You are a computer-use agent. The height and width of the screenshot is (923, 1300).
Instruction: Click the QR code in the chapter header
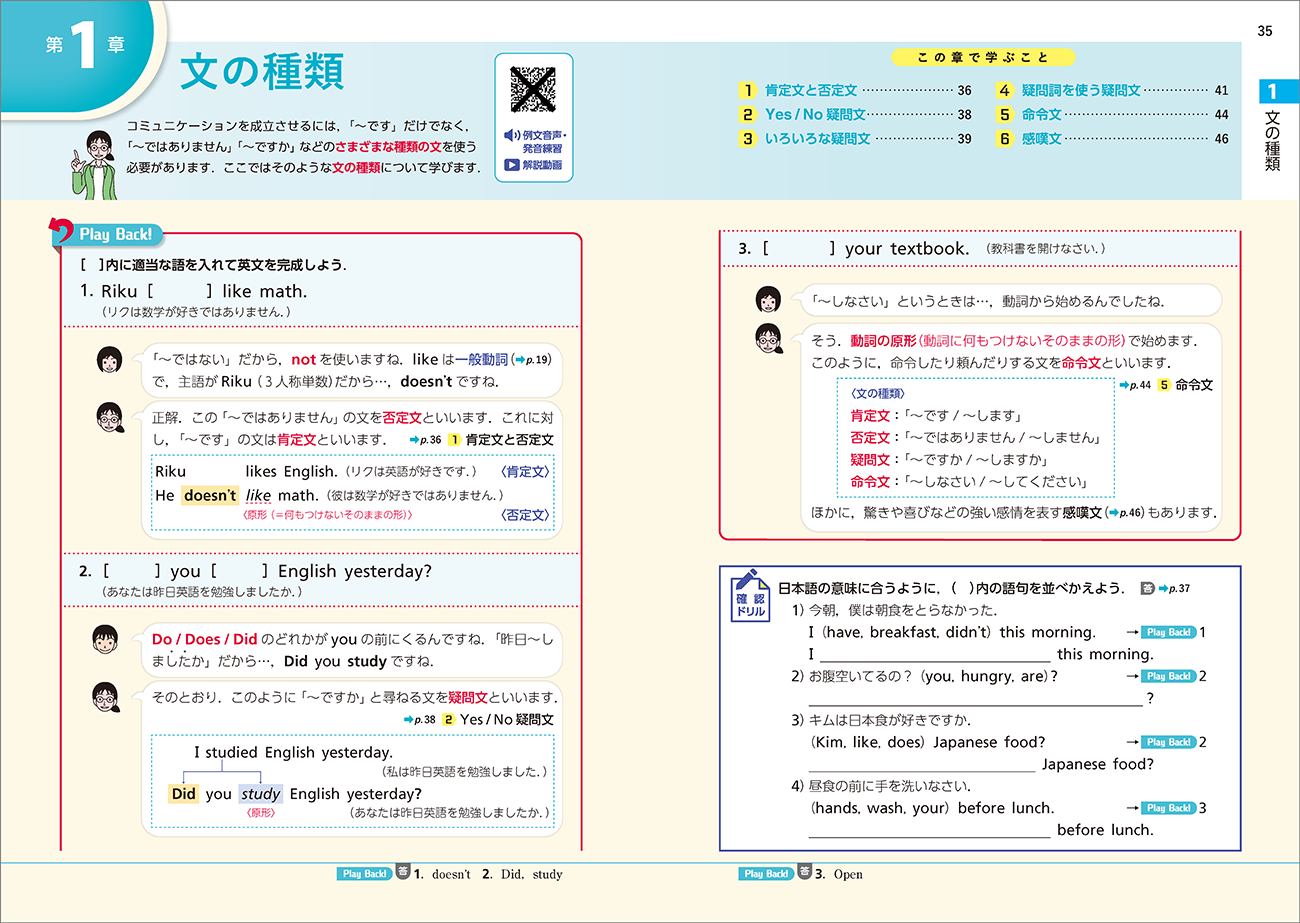coord(533,89)
